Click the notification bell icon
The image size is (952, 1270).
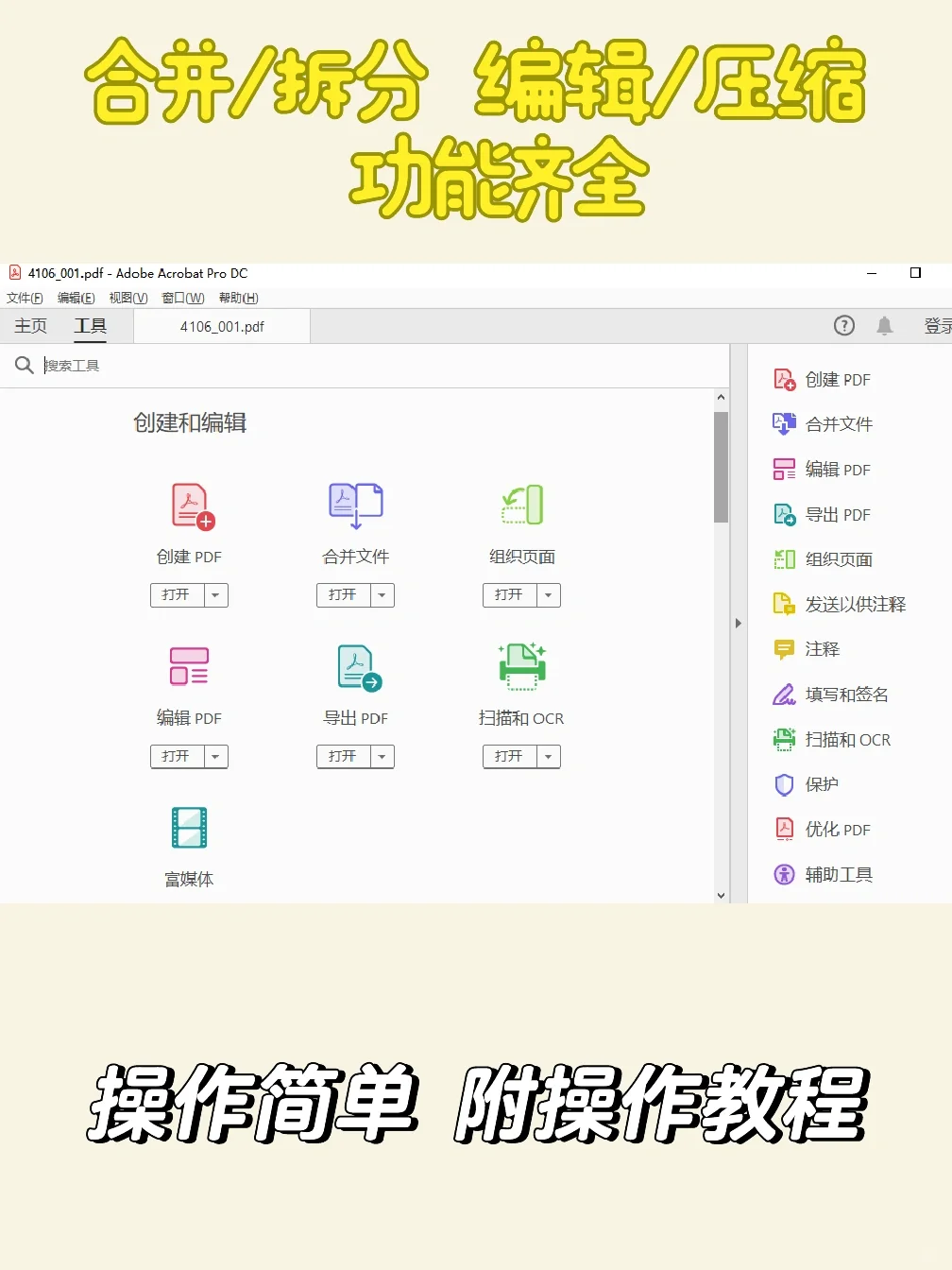pos(885,325)
